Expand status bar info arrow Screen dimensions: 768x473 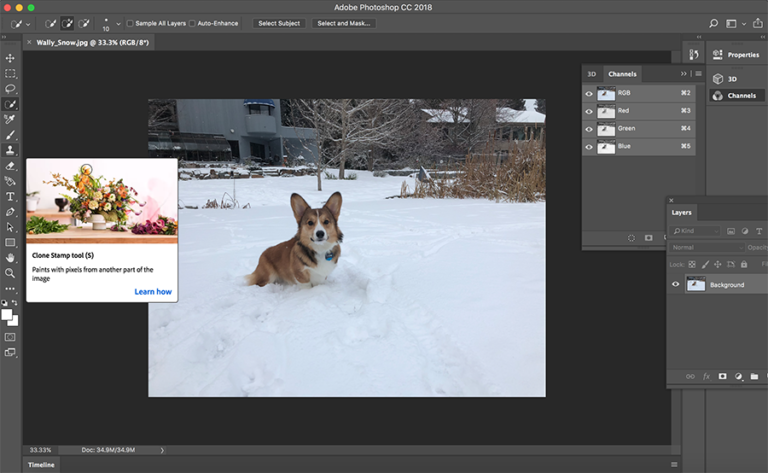click(162, 450)
